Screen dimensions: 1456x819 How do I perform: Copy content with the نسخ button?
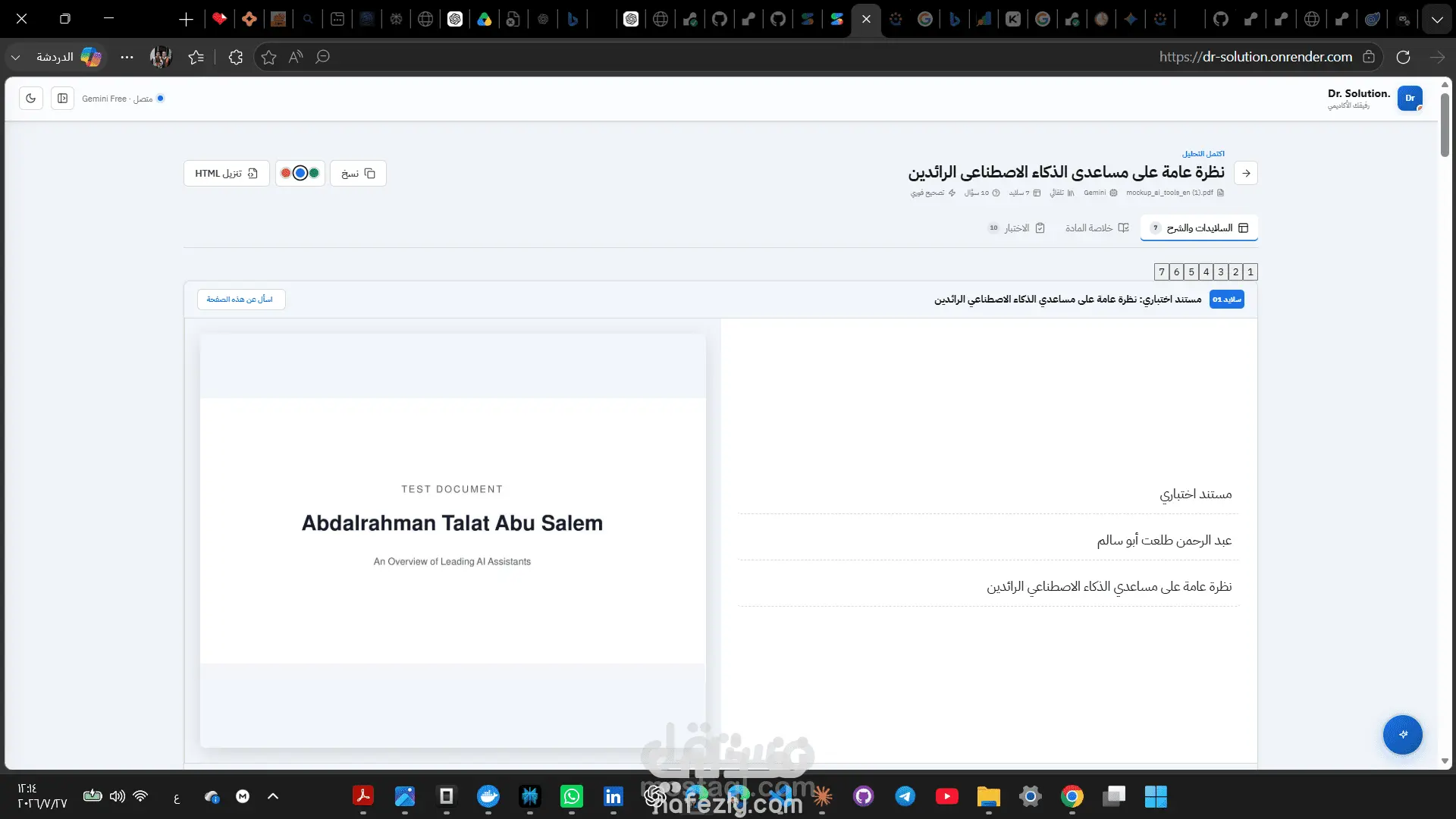(x=358, y=174)
